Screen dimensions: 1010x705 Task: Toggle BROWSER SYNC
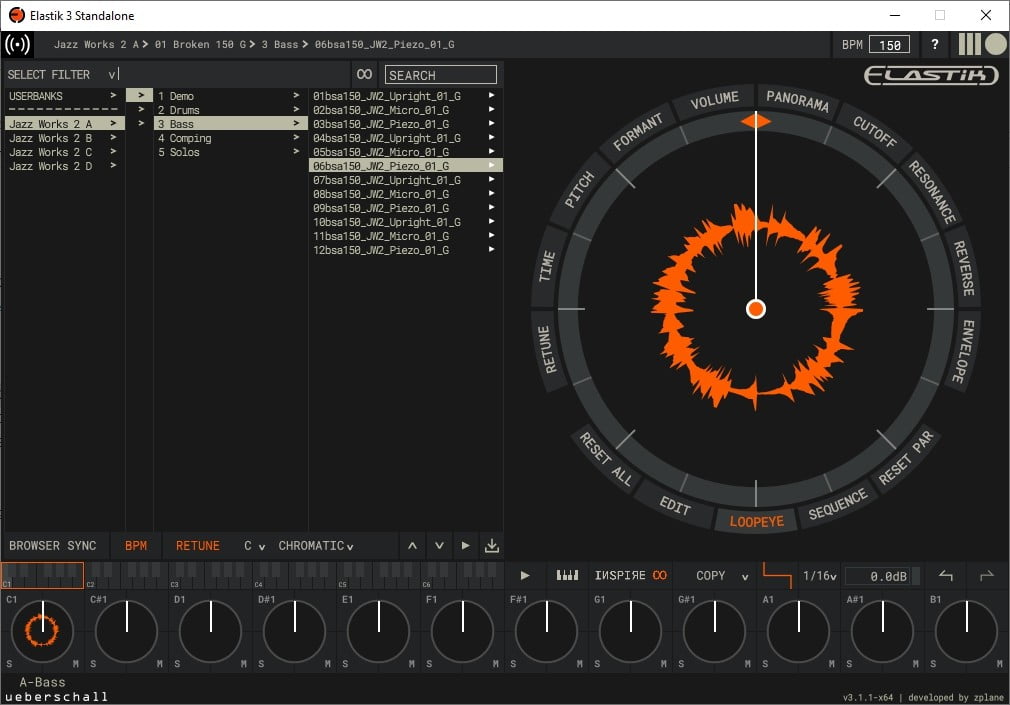point(52,546)
